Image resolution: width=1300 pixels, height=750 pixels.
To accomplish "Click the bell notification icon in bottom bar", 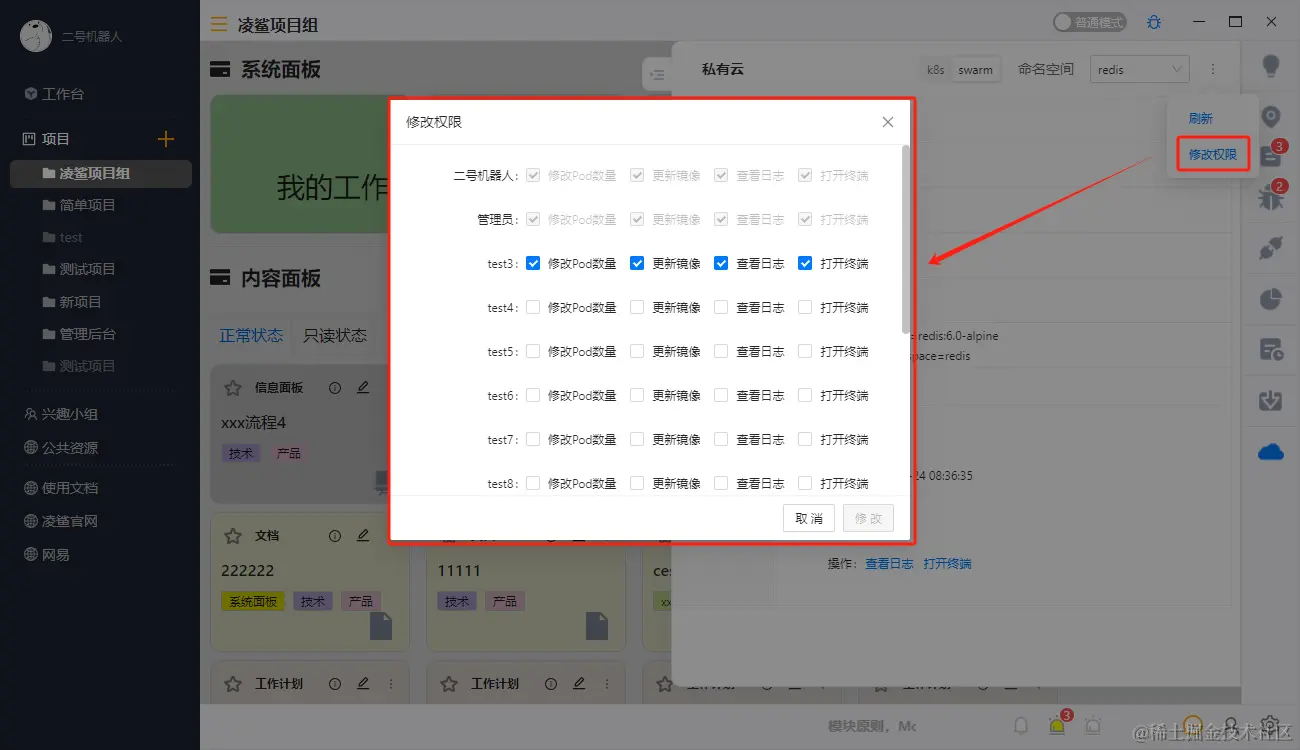I will 1021,726.
